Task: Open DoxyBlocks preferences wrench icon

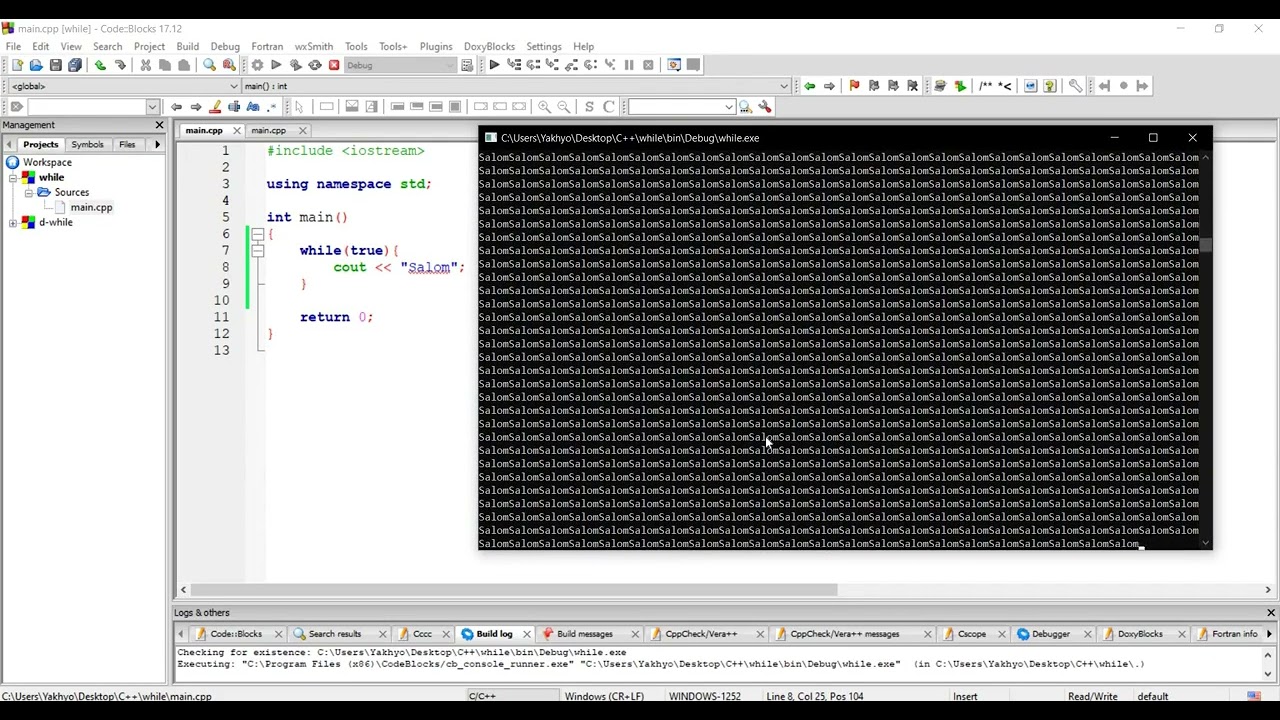Action: tap(1075, 86)
